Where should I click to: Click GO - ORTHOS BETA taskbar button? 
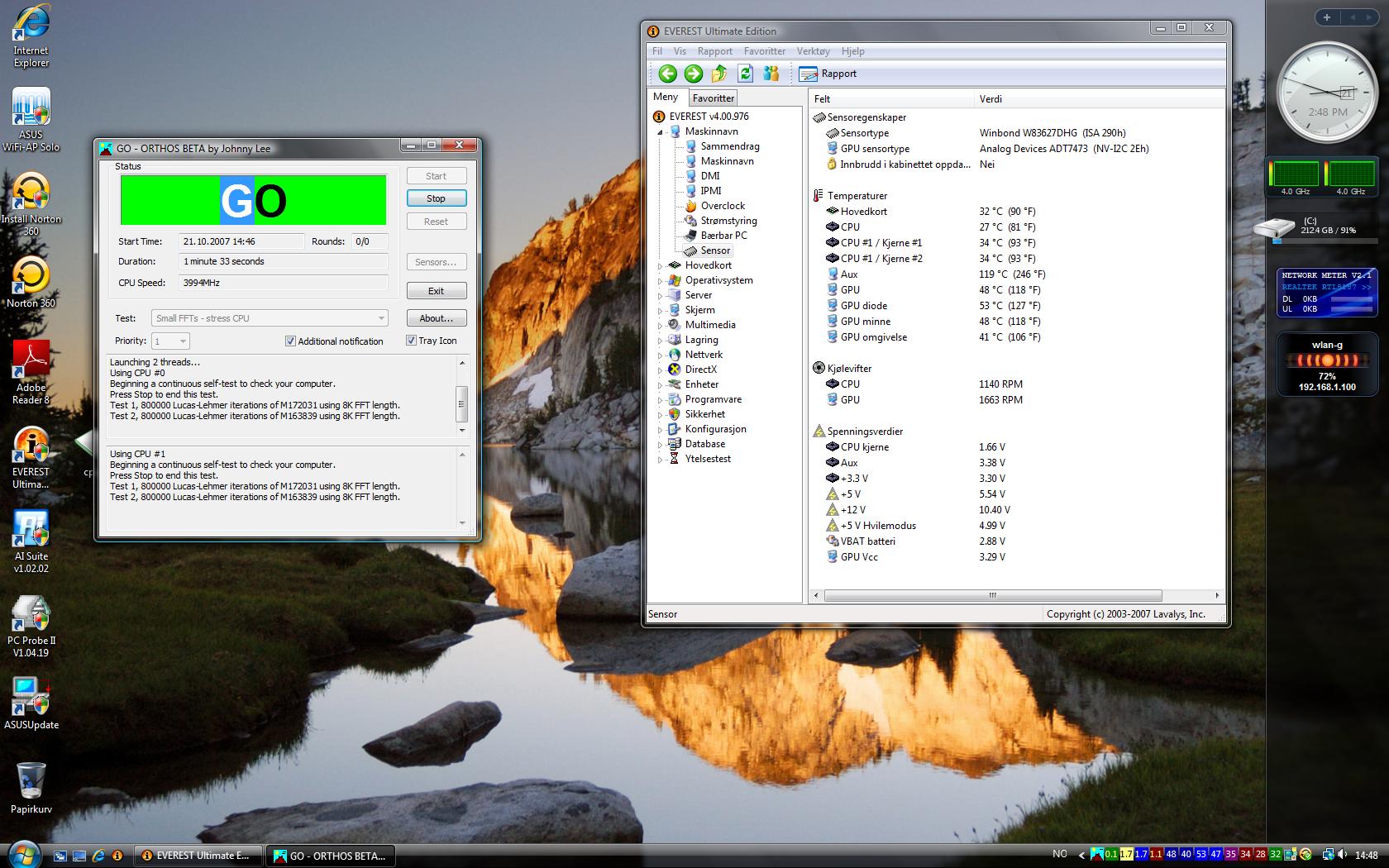(331, 856)
